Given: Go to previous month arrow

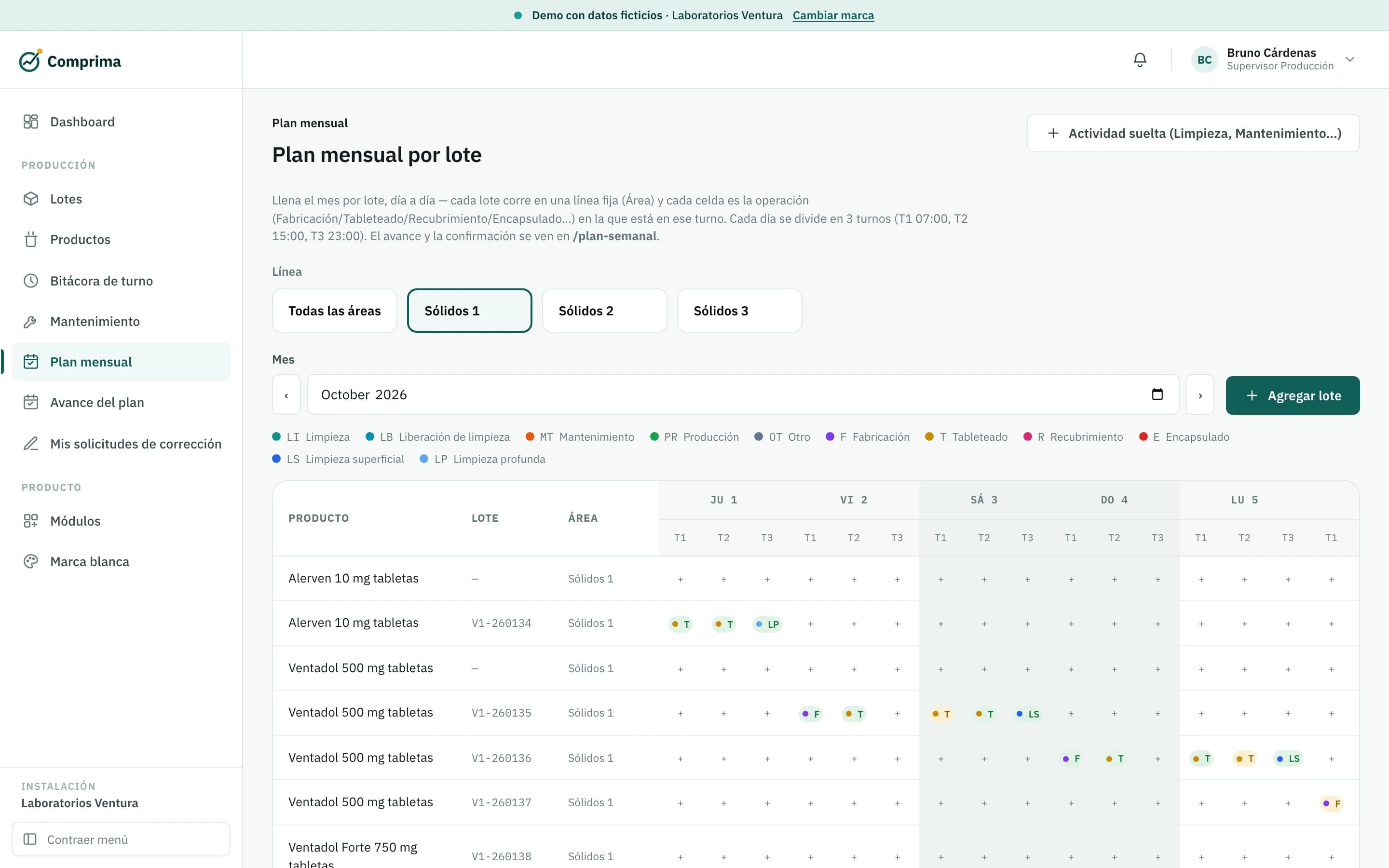Looking at the screenshot, I should point(286,395).
